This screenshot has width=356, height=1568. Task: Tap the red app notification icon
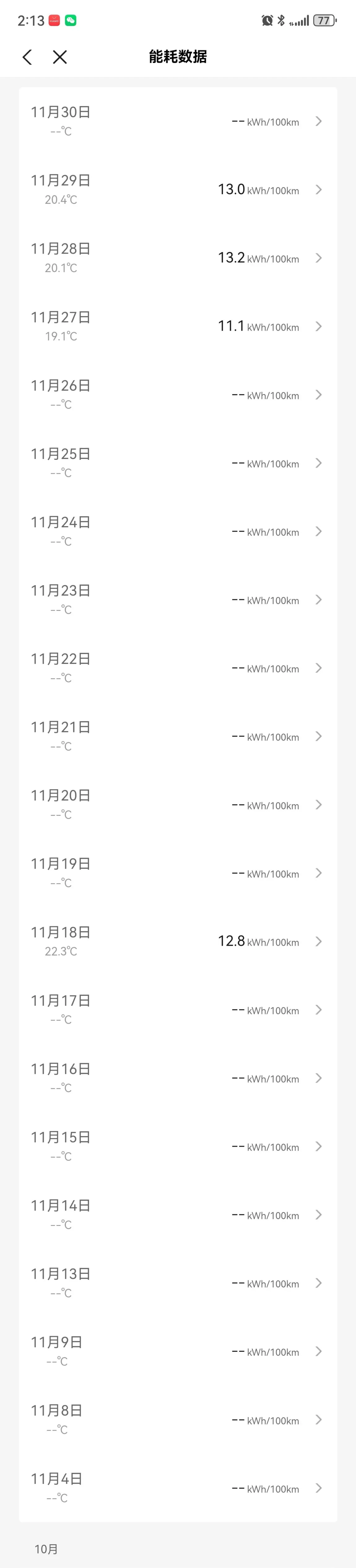tap(54, 21)
